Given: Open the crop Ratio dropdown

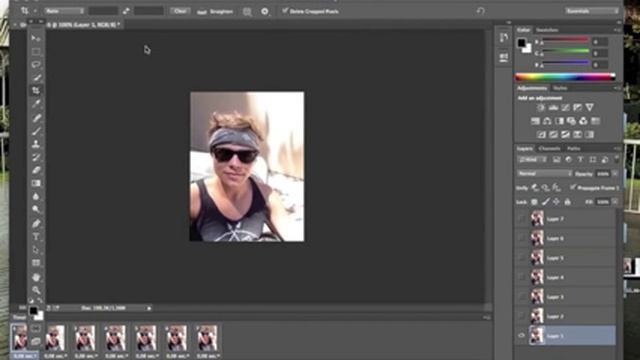Looking at the screenshot, I should pos(64,11).
